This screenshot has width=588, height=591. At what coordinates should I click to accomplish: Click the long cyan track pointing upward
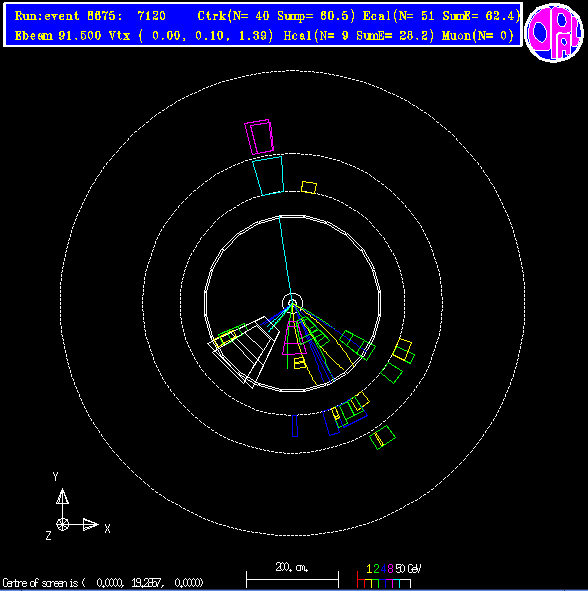tap(285, 259)
